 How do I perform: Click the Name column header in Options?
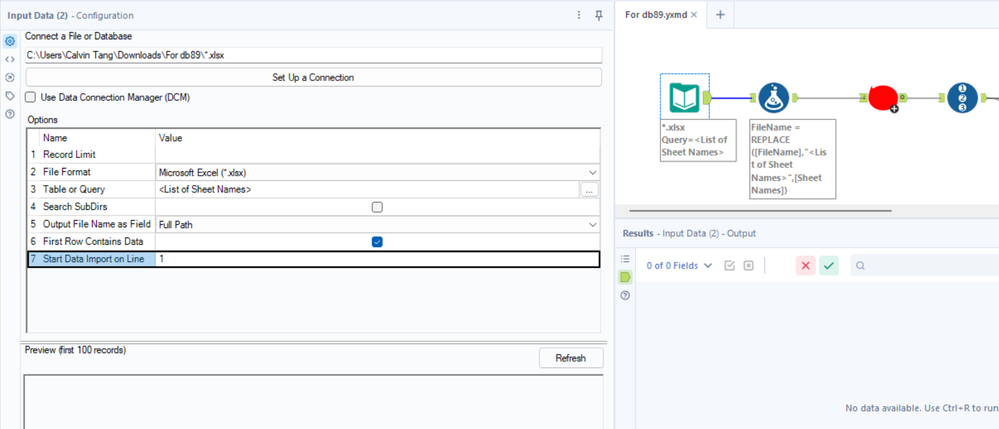point(55,138)
